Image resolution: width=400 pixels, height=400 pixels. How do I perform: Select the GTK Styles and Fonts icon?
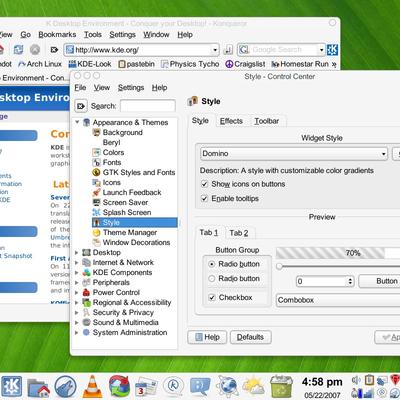tap(96, 172)
